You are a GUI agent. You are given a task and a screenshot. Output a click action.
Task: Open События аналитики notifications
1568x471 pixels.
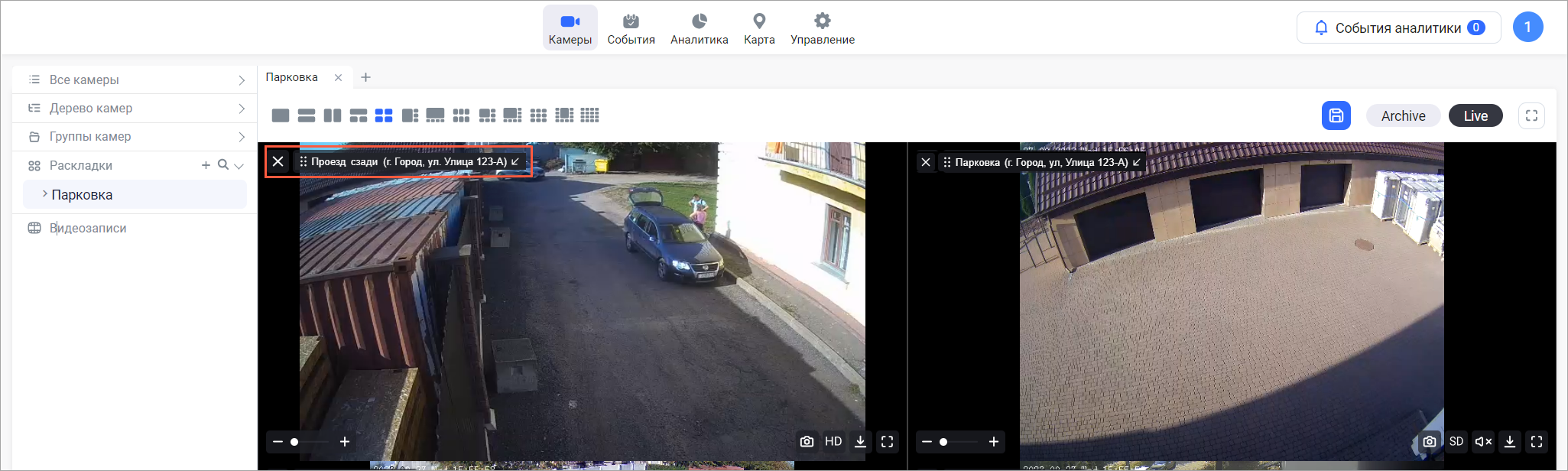point(1398,28)
